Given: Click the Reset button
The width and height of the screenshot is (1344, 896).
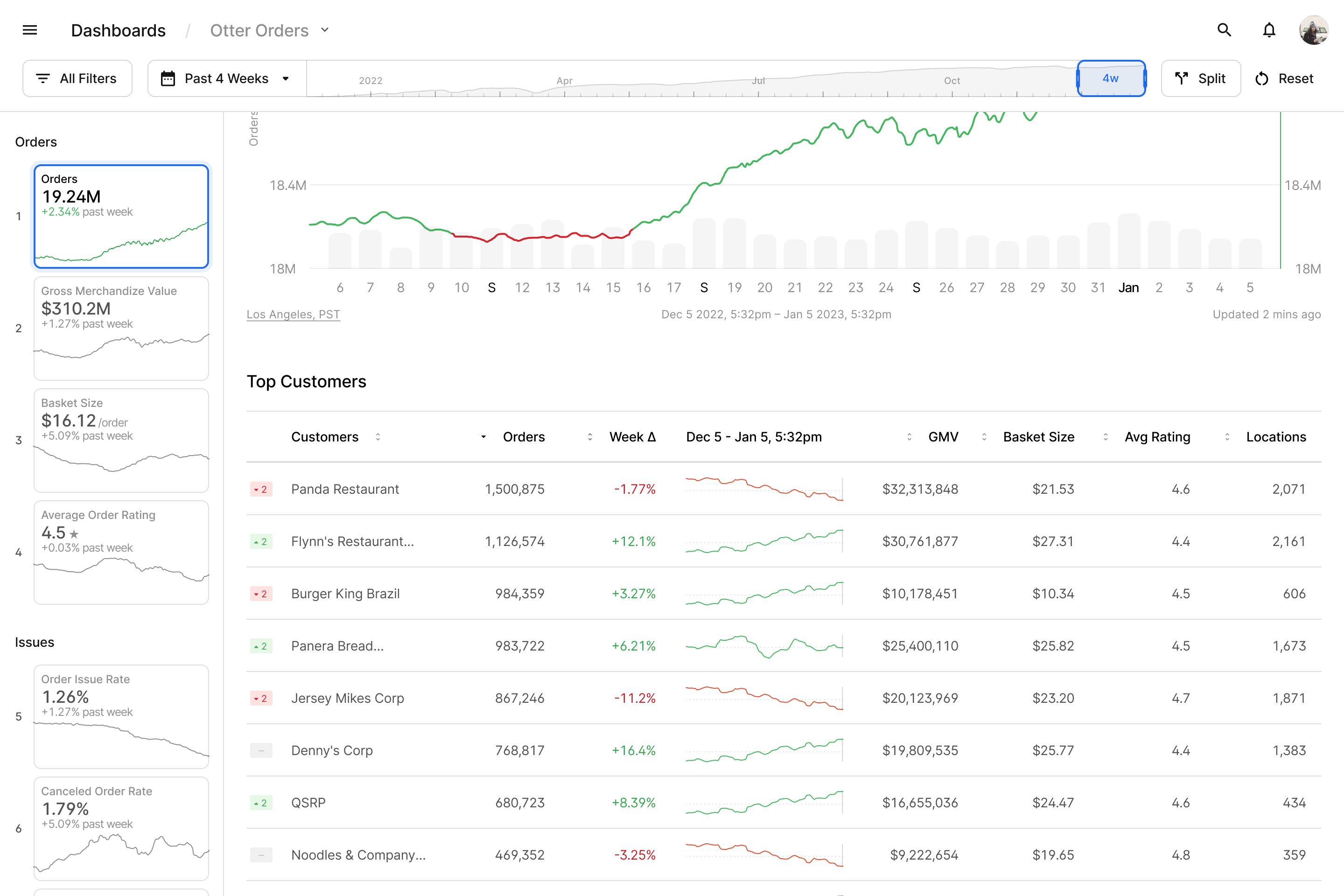Looking at the screenshot, I should tap(1284, 78).
